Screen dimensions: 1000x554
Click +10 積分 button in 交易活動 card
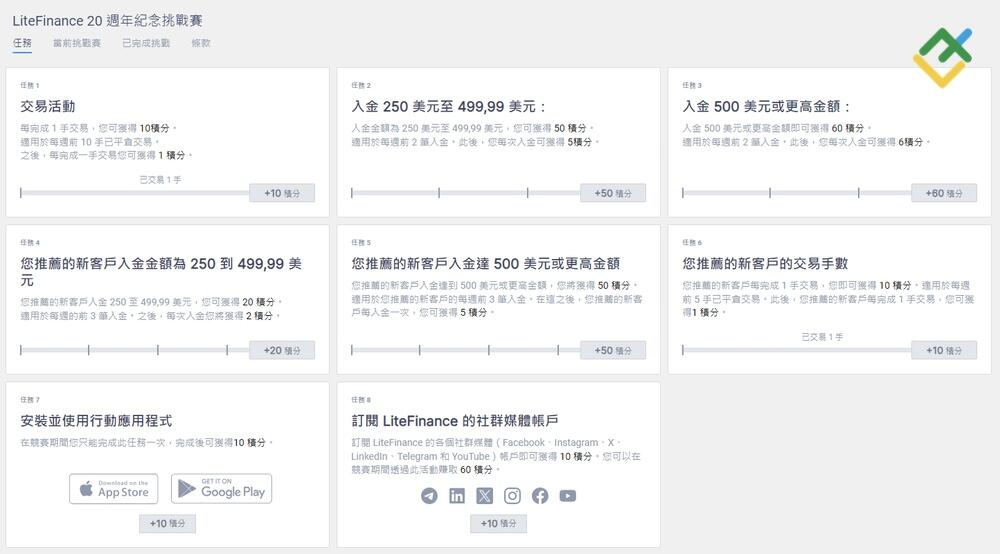pyautogui.click(x=282, y=193)
